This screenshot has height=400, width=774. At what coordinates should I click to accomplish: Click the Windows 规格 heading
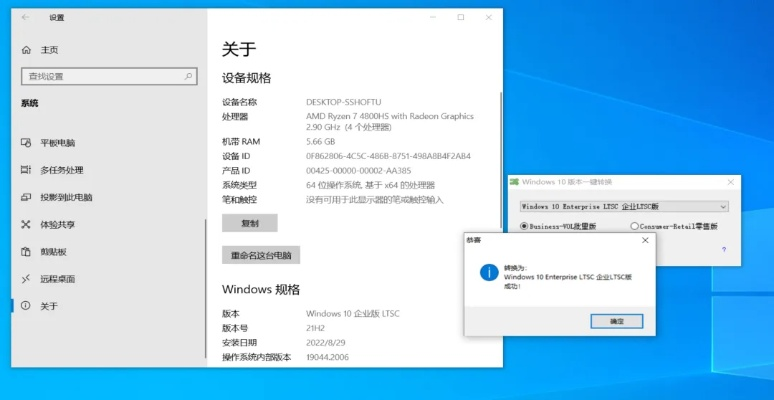point(261,289)
